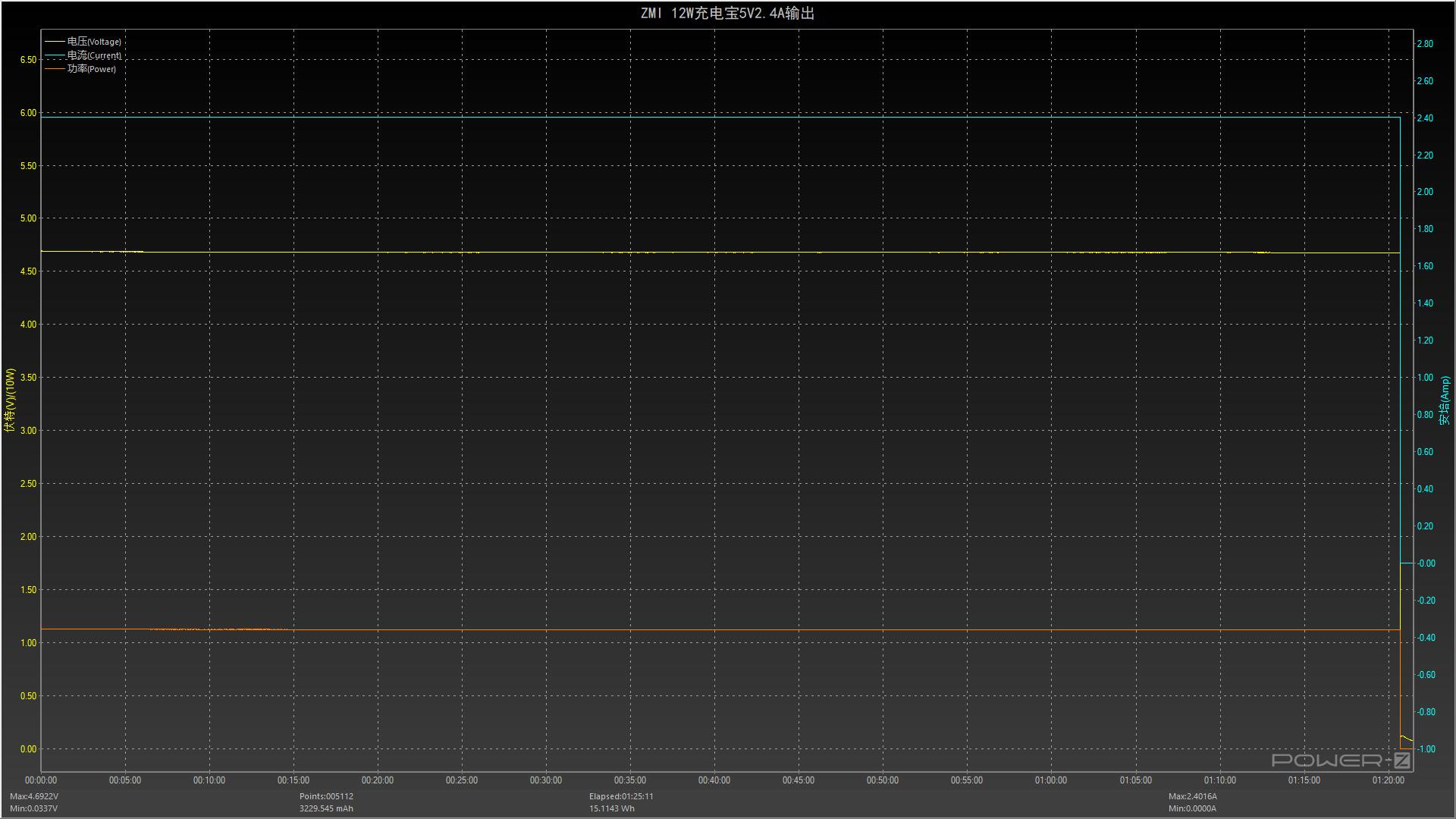Click the 15.1143 Wh energy statistic
Viewport: 1456px width, 819px height.
(612, 808)
